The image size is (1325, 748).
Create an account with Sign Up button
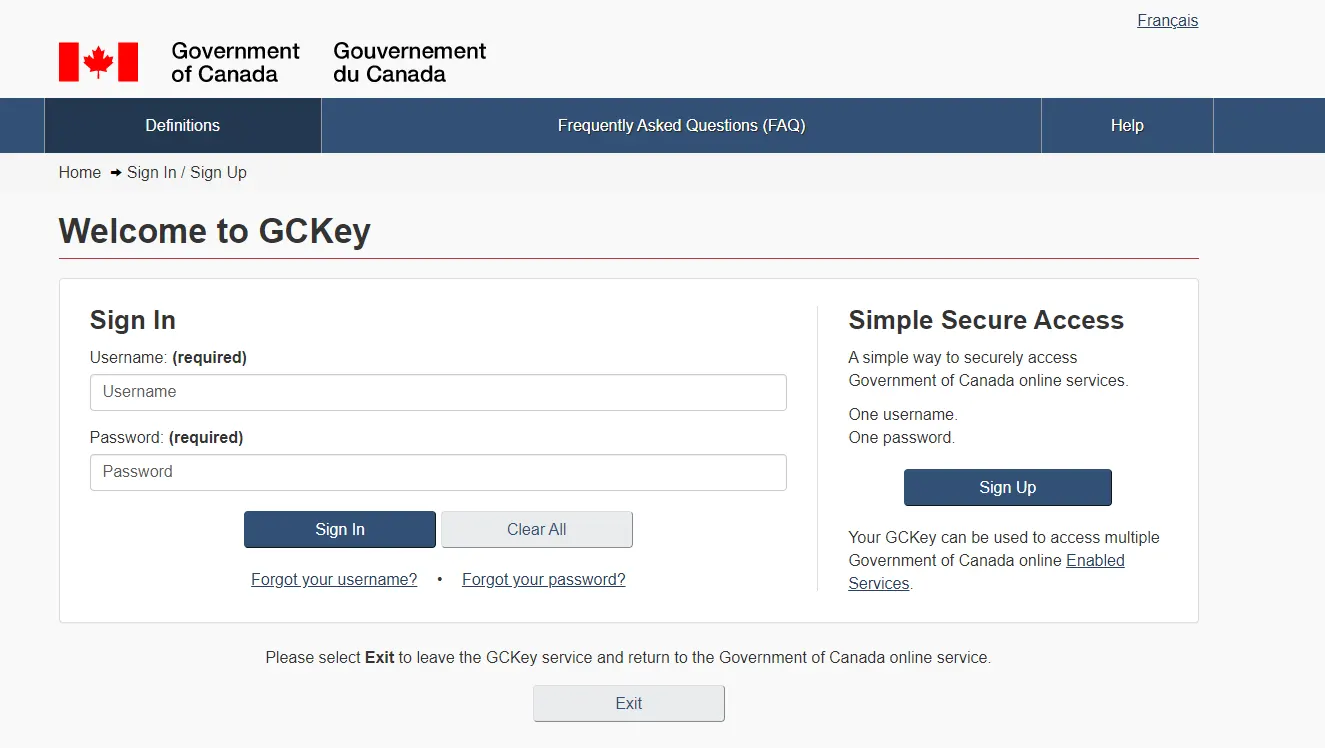point(1008,488)
